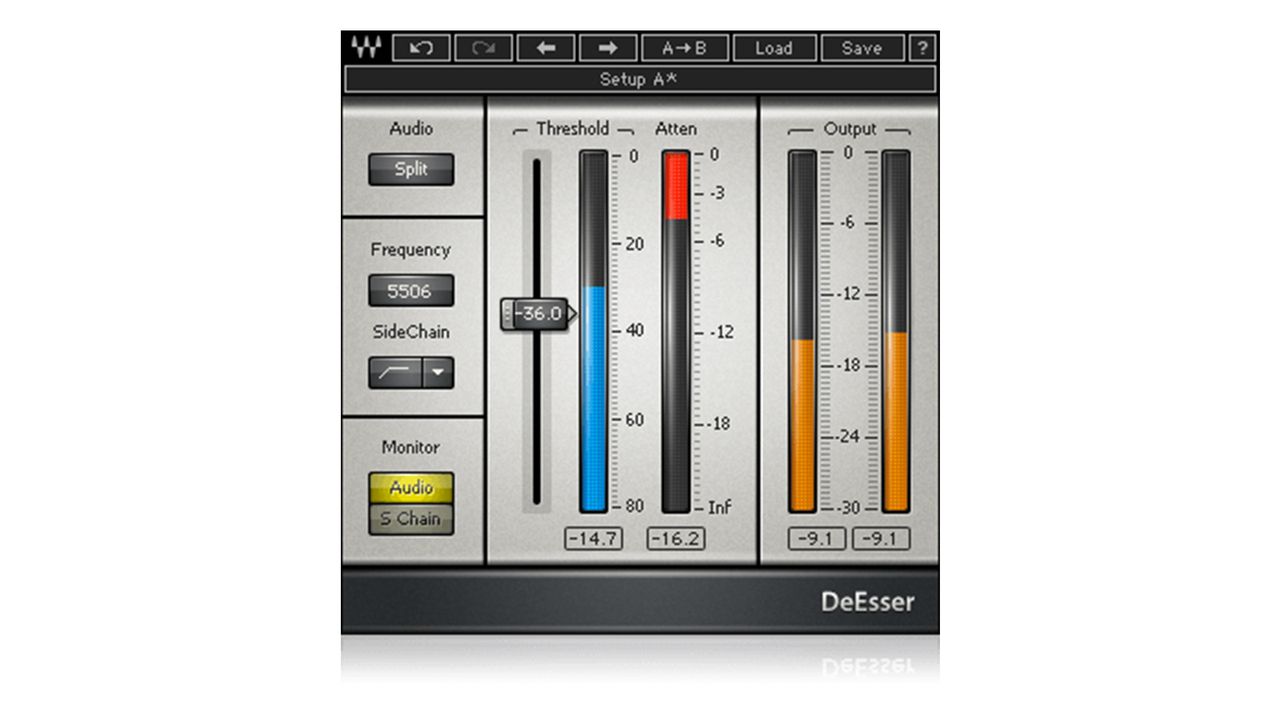Click the Threshold section label
The width and height of the screenshot is (1280, 720).
572,129
